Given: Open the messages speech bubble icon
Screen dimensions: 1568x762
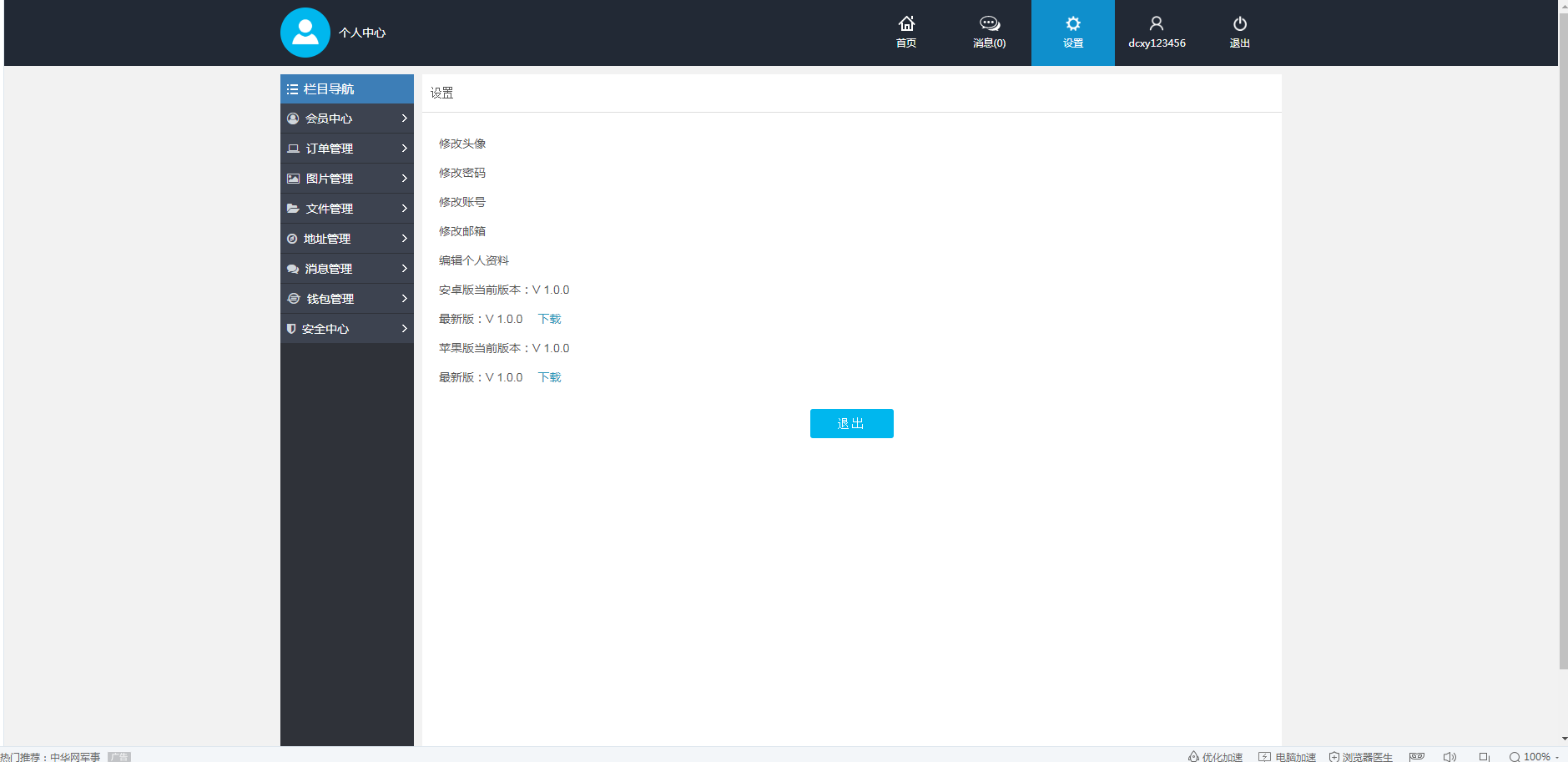Looking at the screenshot, I should point(990,23).
